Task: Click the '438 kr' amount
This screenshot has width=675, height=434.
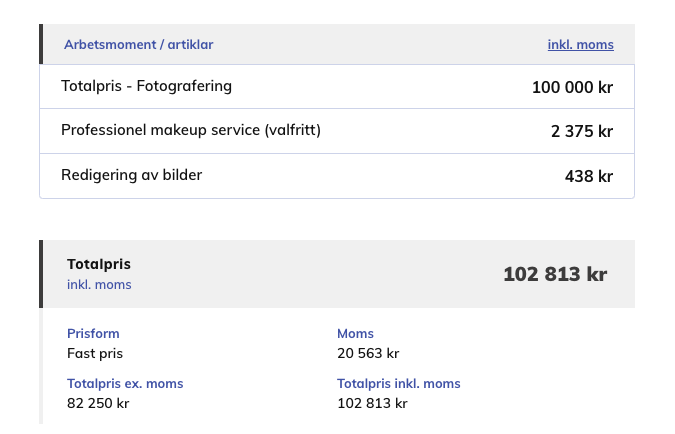Action: [x=588, y=176]
